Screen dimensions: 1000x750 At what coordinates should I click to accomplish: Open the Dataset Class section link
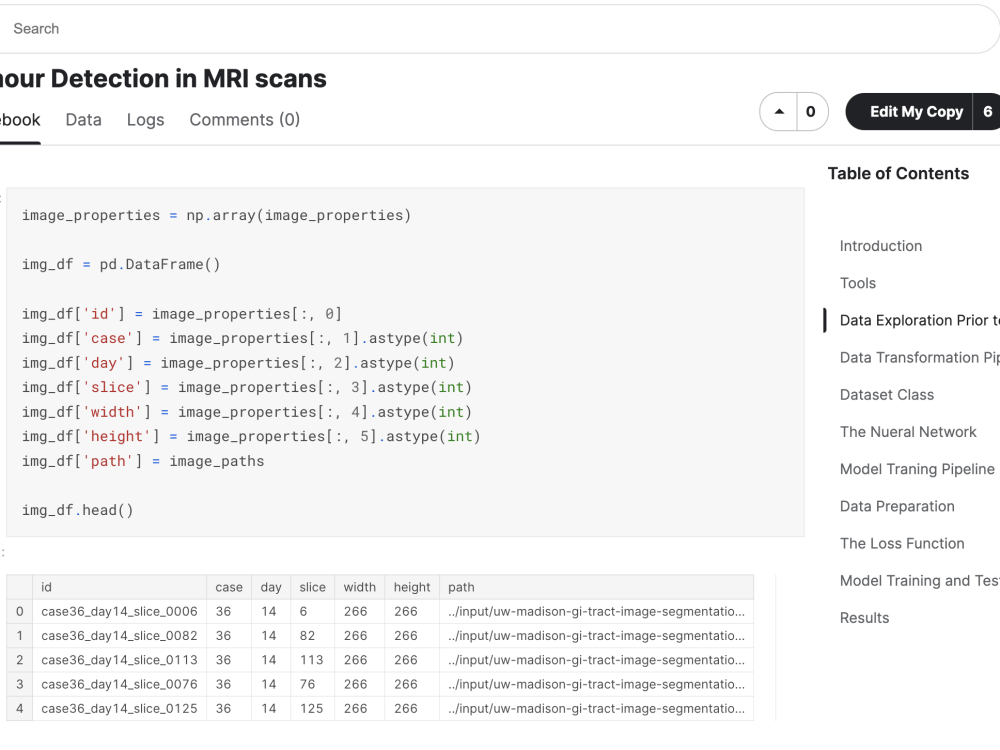[886, 395]
